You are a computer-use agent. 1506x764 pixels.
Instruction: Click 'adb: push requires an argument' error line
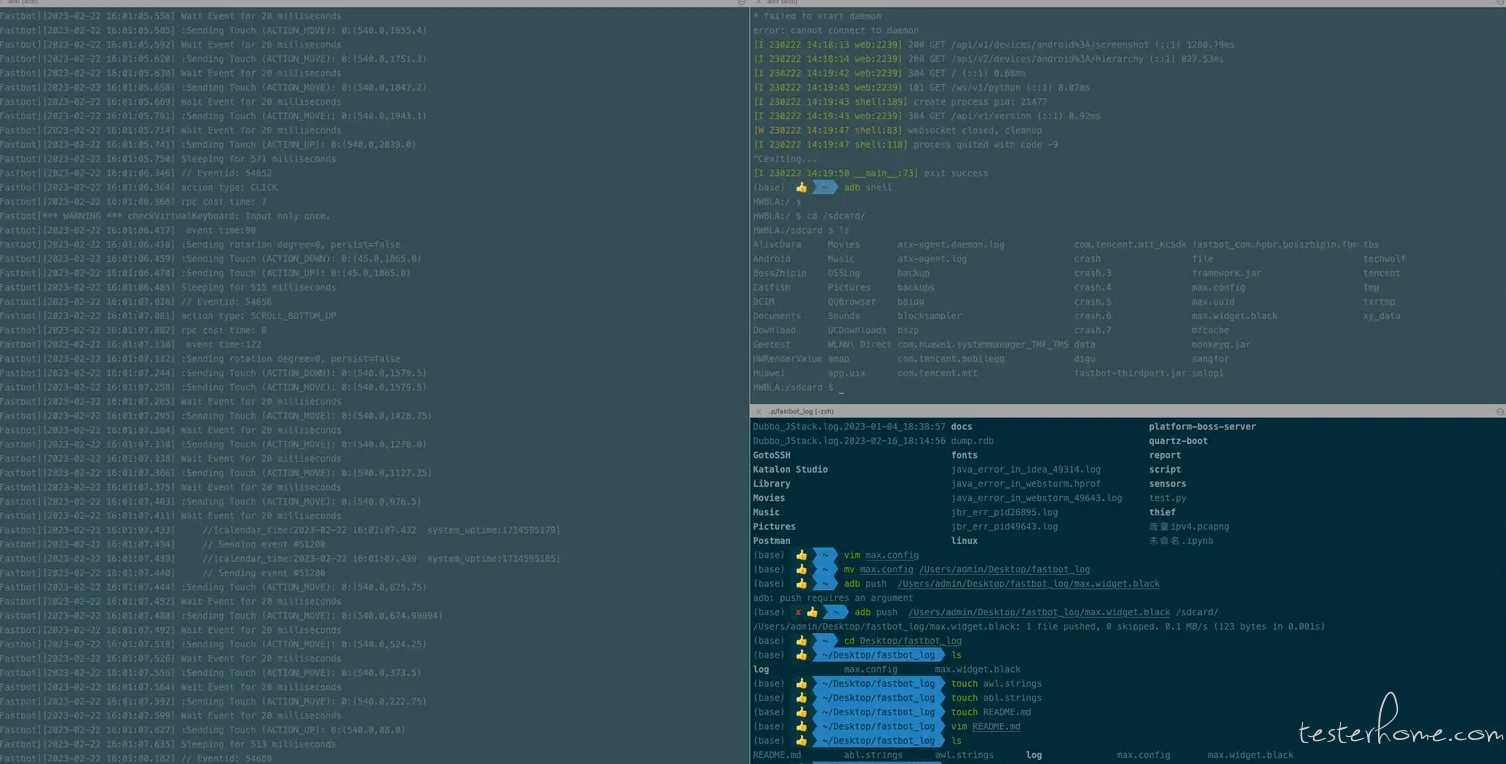point(832,598)
